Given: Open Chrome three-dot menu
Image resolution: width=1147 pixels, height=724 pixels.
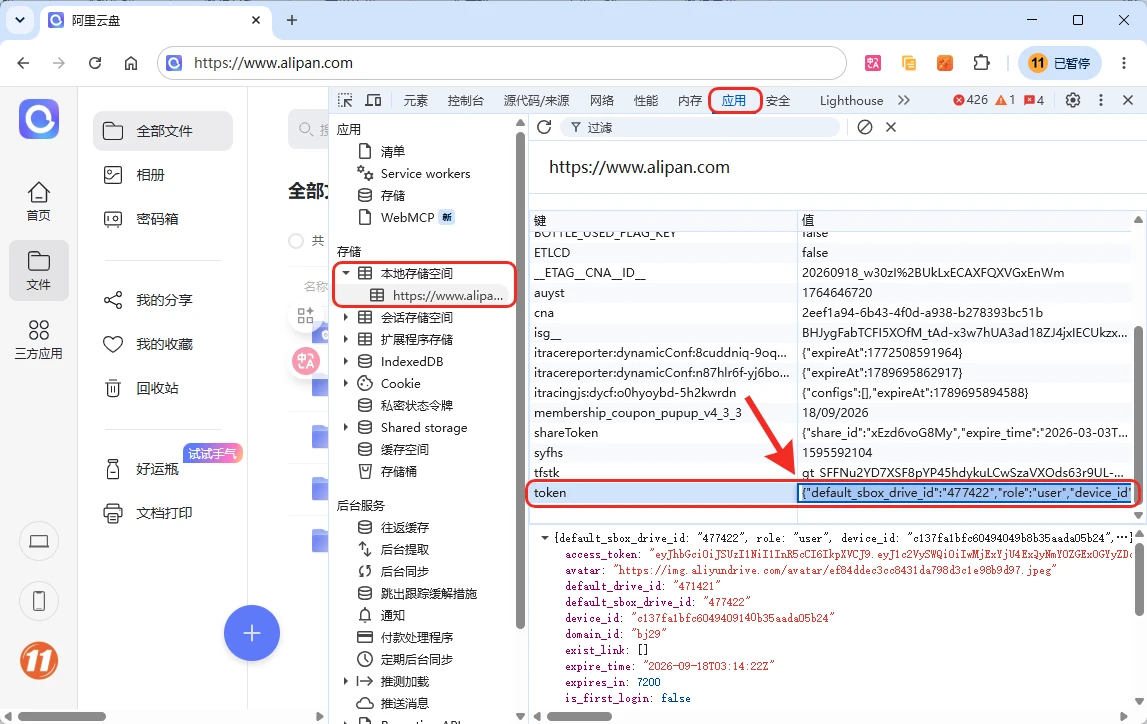Looking at the screenshot, I should pos(1124,63).
